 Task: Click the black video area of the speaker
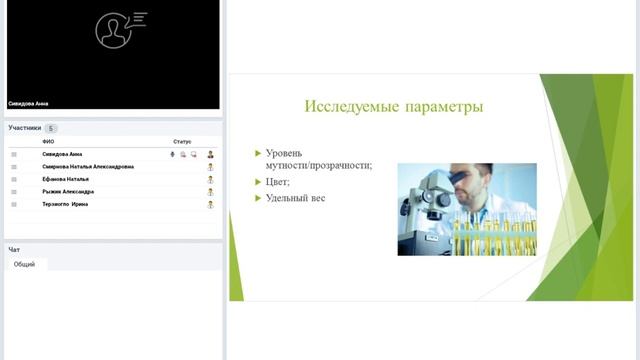[x=113, y=55]
